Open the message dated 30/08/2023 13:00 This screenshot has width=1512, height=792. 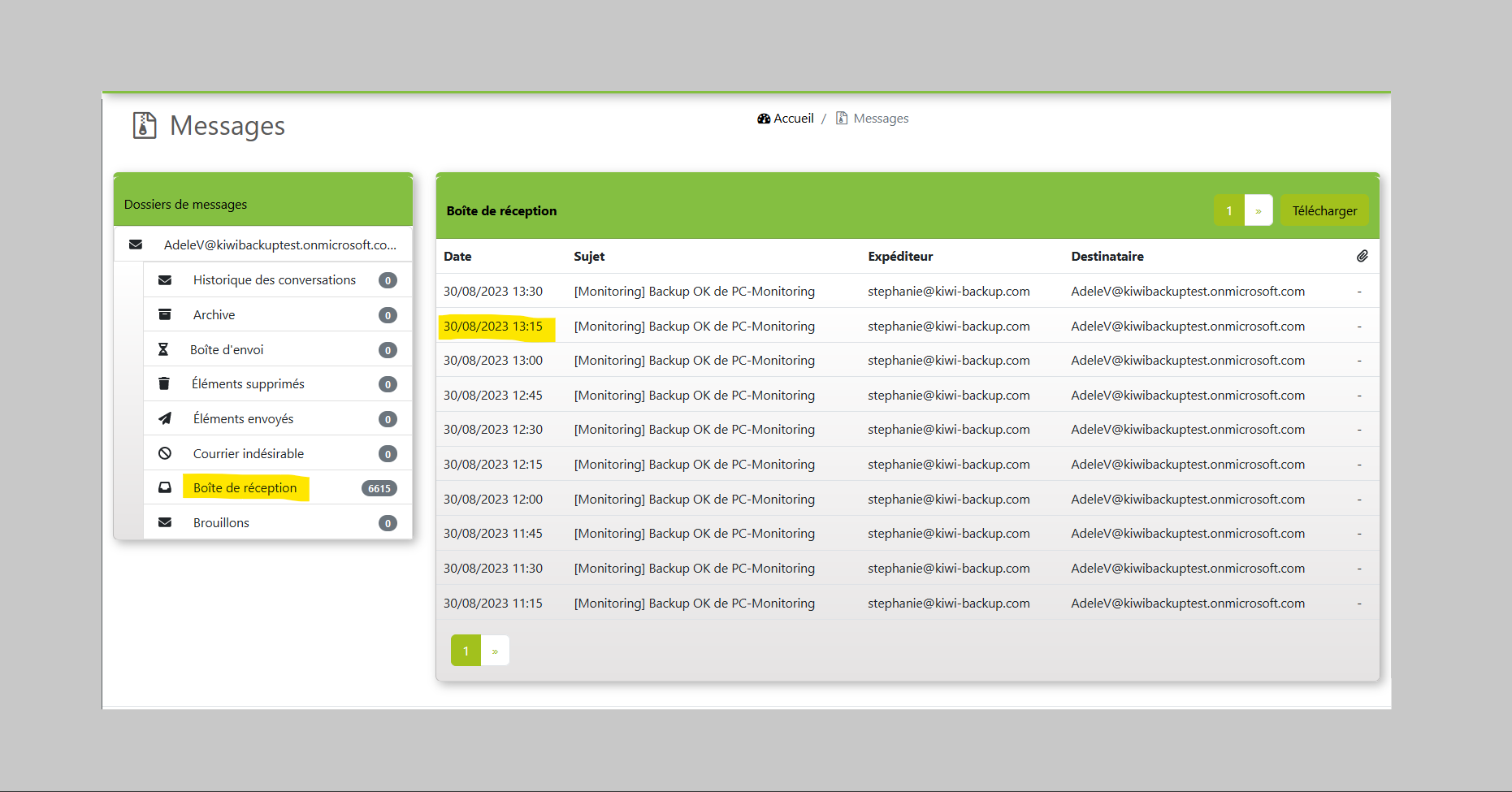click(908, 360)
